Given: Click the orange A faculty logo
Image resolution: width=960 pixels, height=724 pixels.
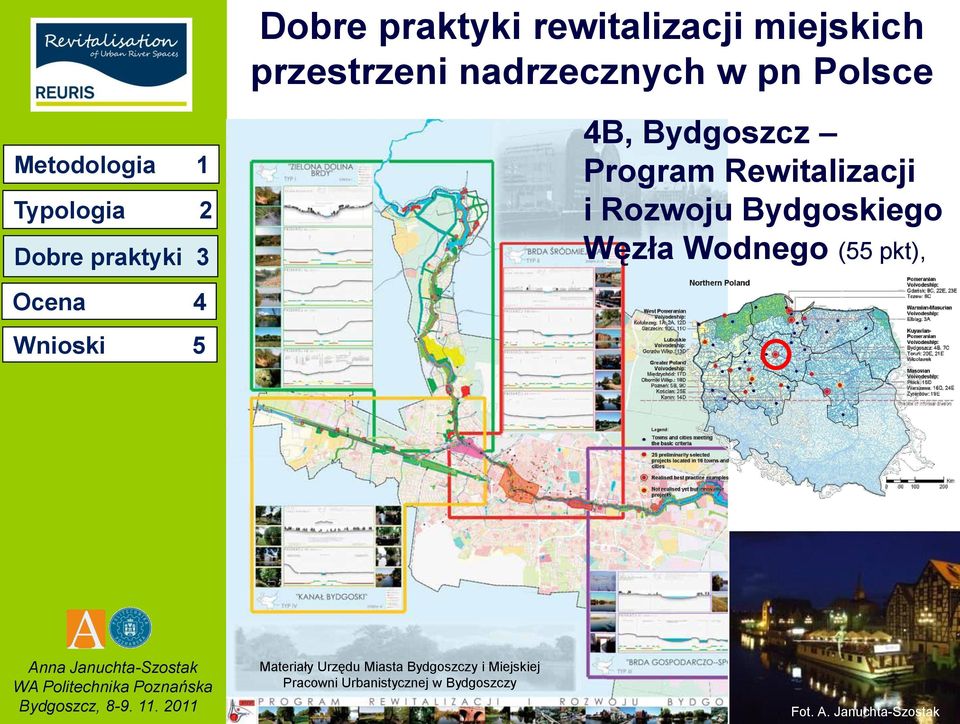Looking at the screenshot, I should (86, 629).
